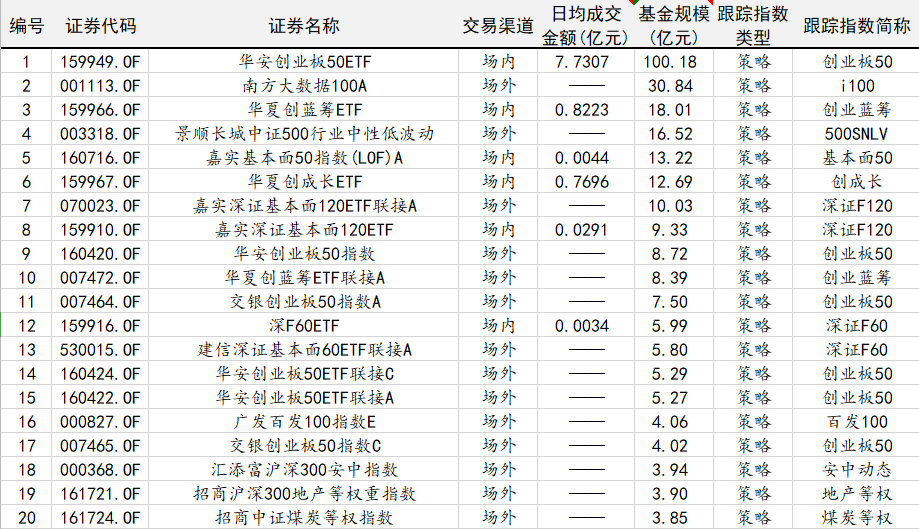Select 华安创业板50指数 cell

pos(304,254)
